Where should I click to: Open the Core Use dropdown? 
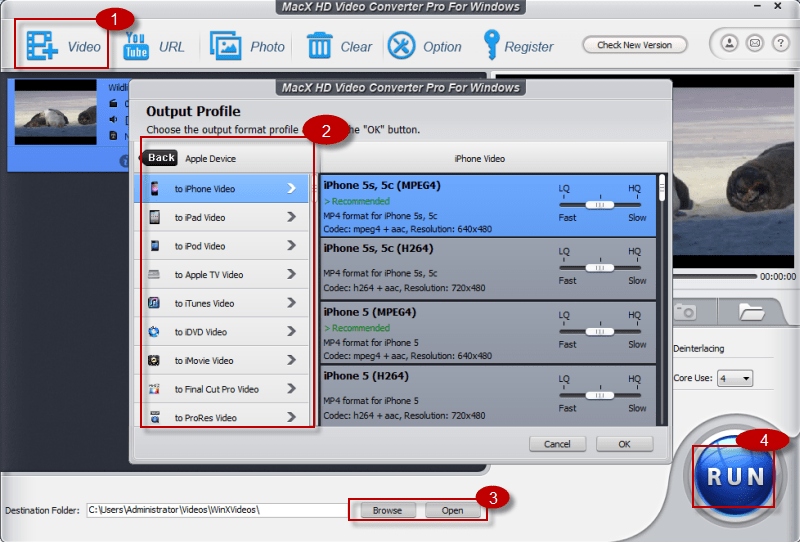[x=735, y=378]
